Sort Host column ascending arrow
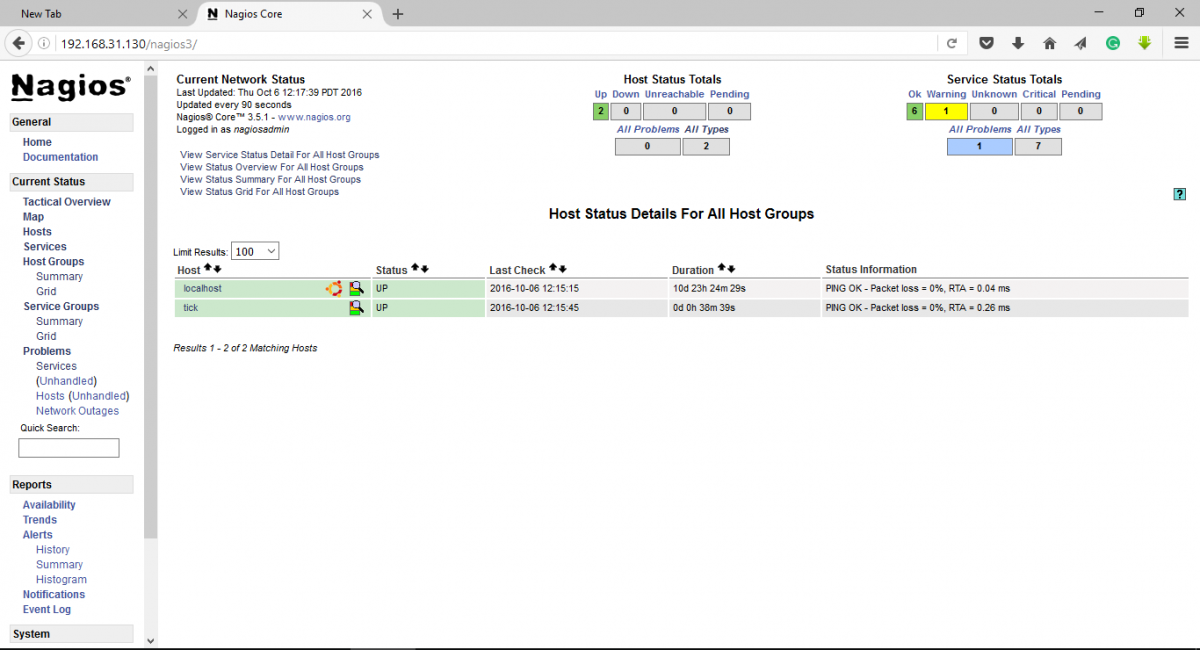The width and height of the screenshot is (1200, 650). 208,269
